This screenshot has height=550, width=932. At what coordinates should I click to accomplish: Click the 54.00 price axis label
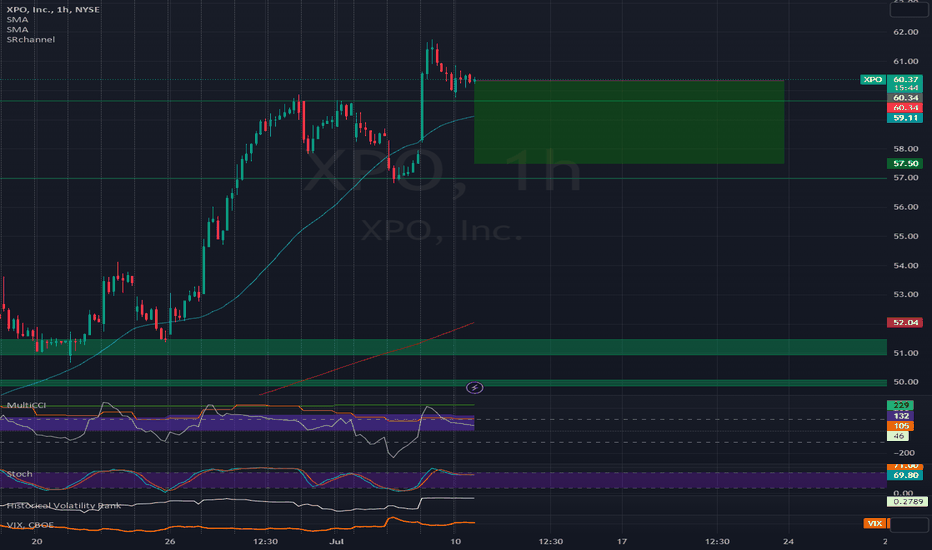[906, 265]
